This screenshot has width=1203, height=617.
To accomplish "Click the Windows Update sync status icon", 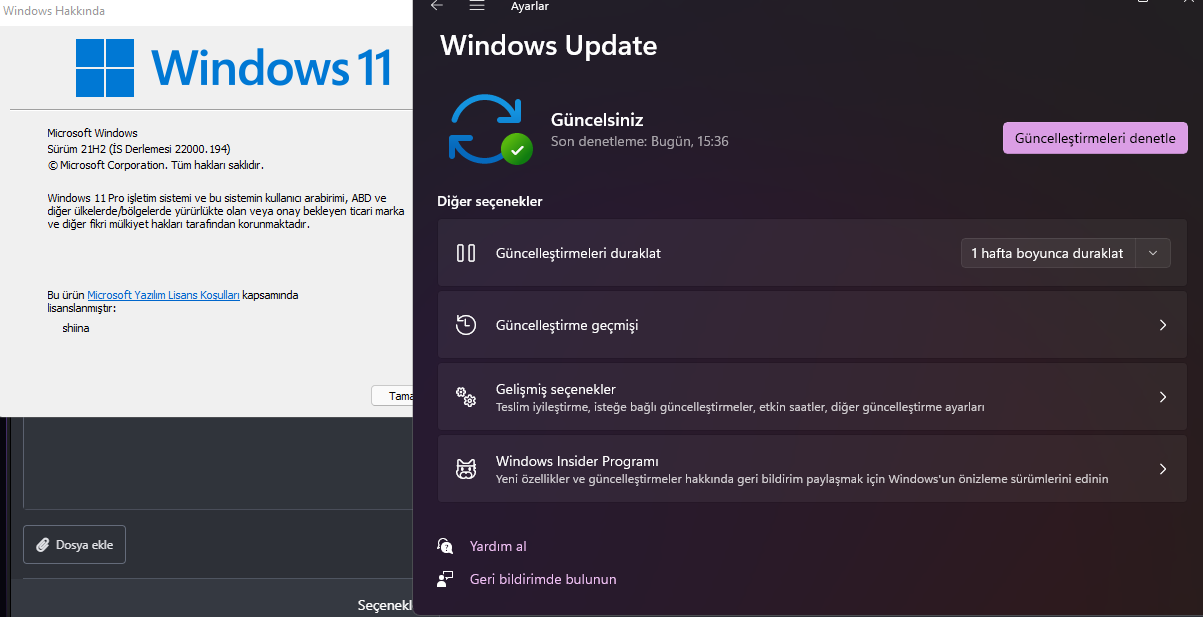I will pyautogui.click(x=489, y=128).
